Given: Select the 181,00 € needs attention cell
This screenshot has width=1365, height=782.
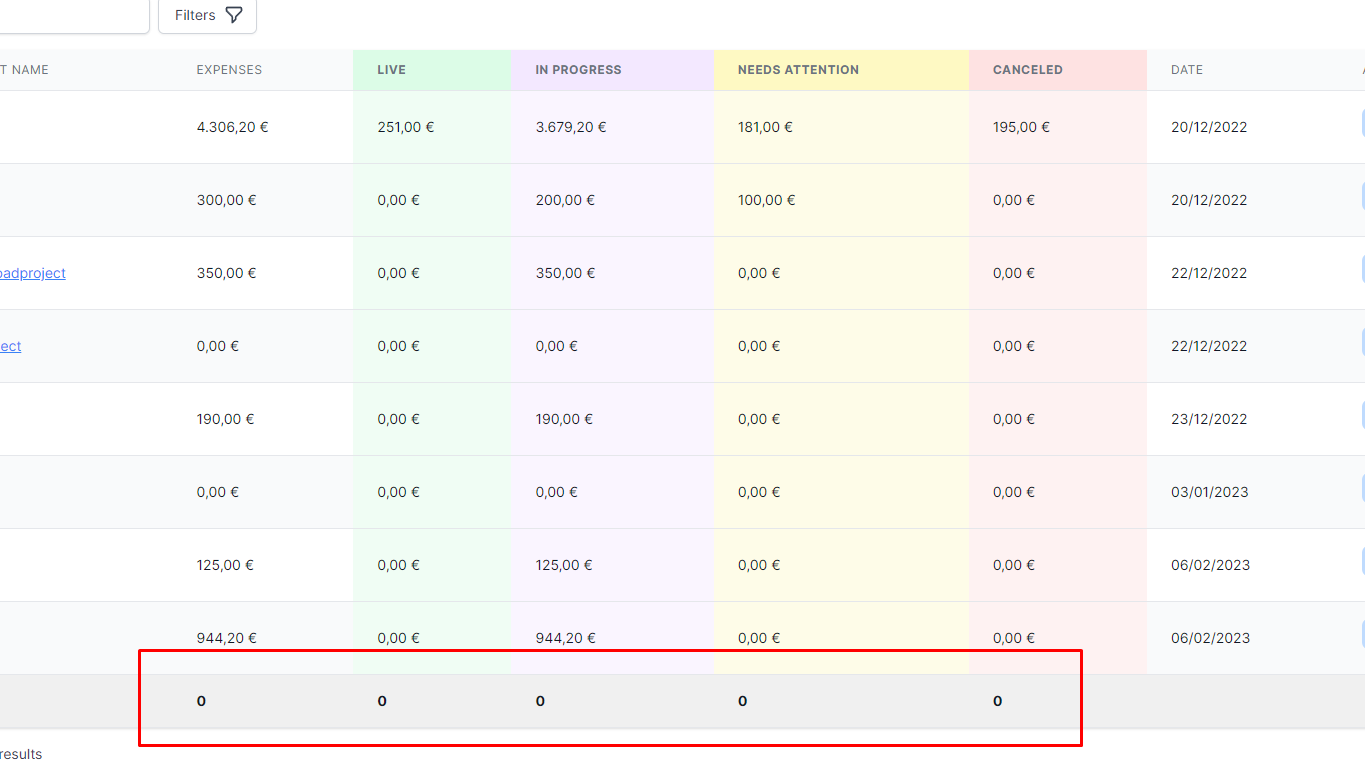Looking at the screenshot, I should (765, 127).
